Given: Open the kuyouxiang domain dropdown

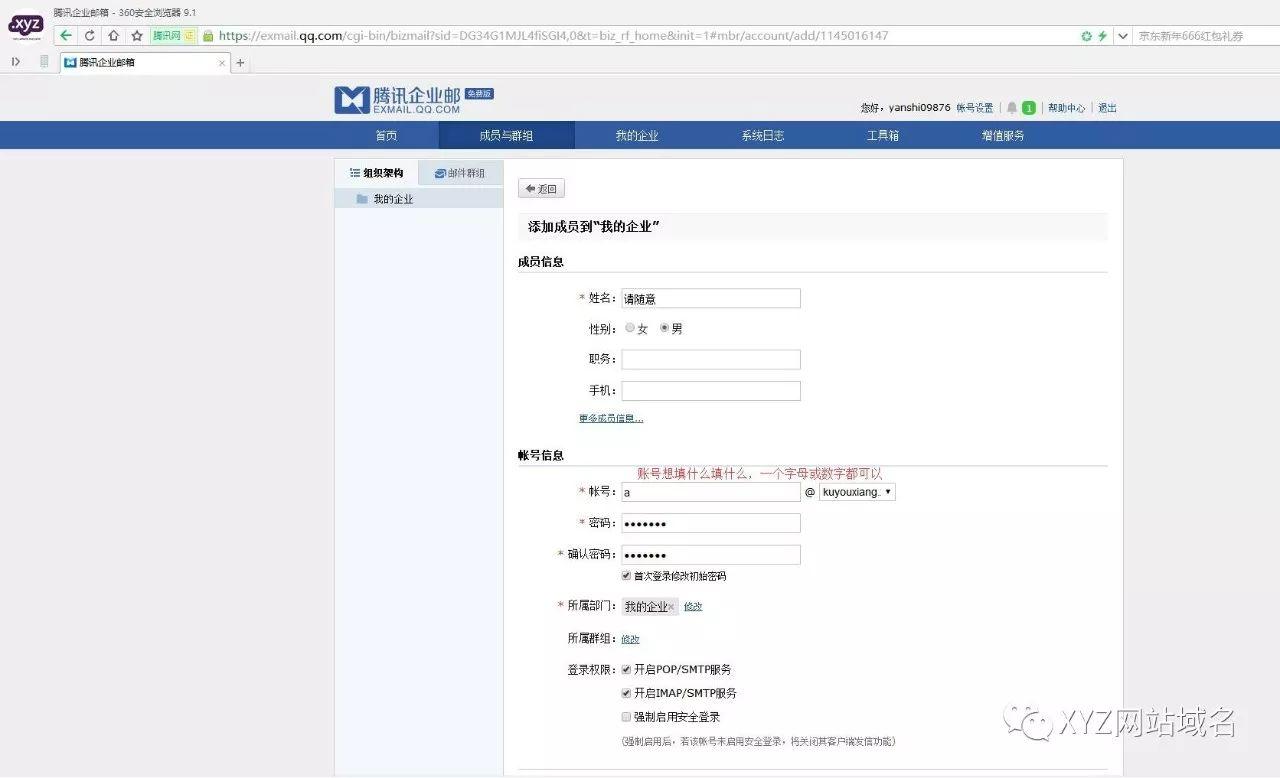Looking at the screenshot, I should click(856, 491).
